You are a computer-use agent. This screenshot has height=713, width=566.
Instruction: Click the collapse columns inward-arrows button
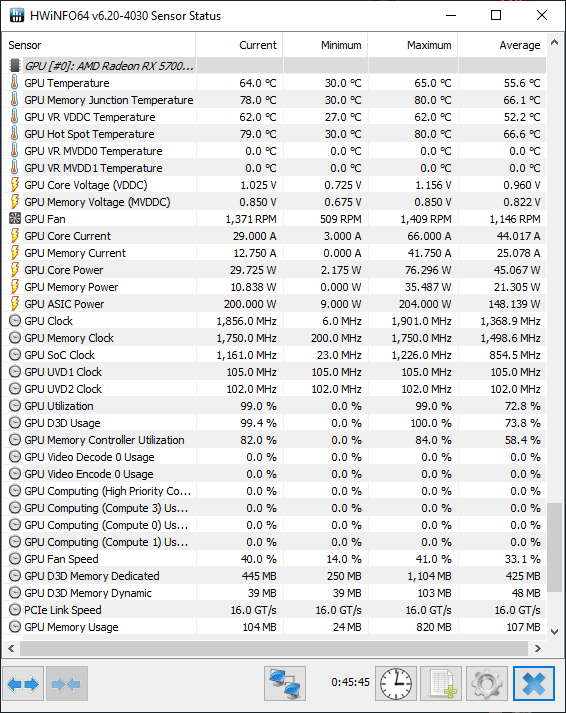pos(67,683)
